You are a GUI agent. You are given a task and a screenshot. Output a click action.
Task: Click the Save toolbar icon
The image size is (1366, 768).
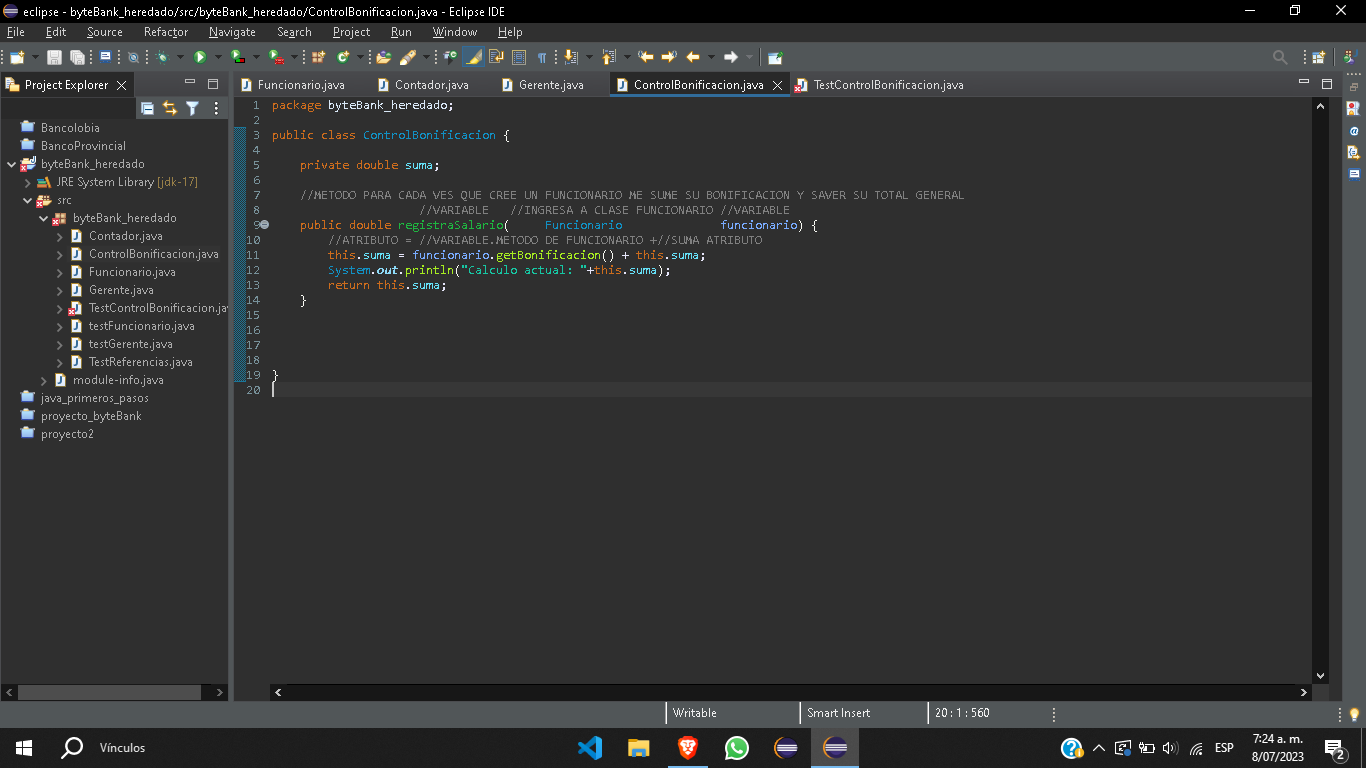(x=54, y=57)
